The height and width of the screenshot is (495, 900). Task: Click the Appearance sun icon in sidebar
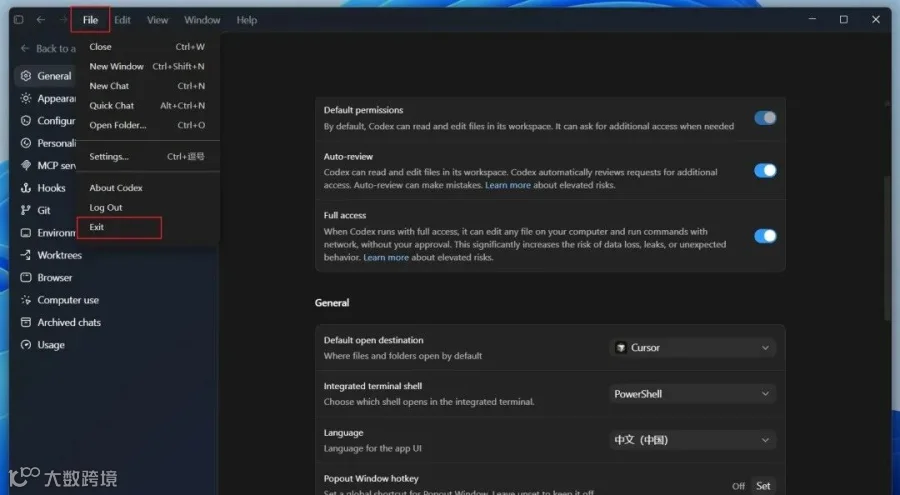26,98
